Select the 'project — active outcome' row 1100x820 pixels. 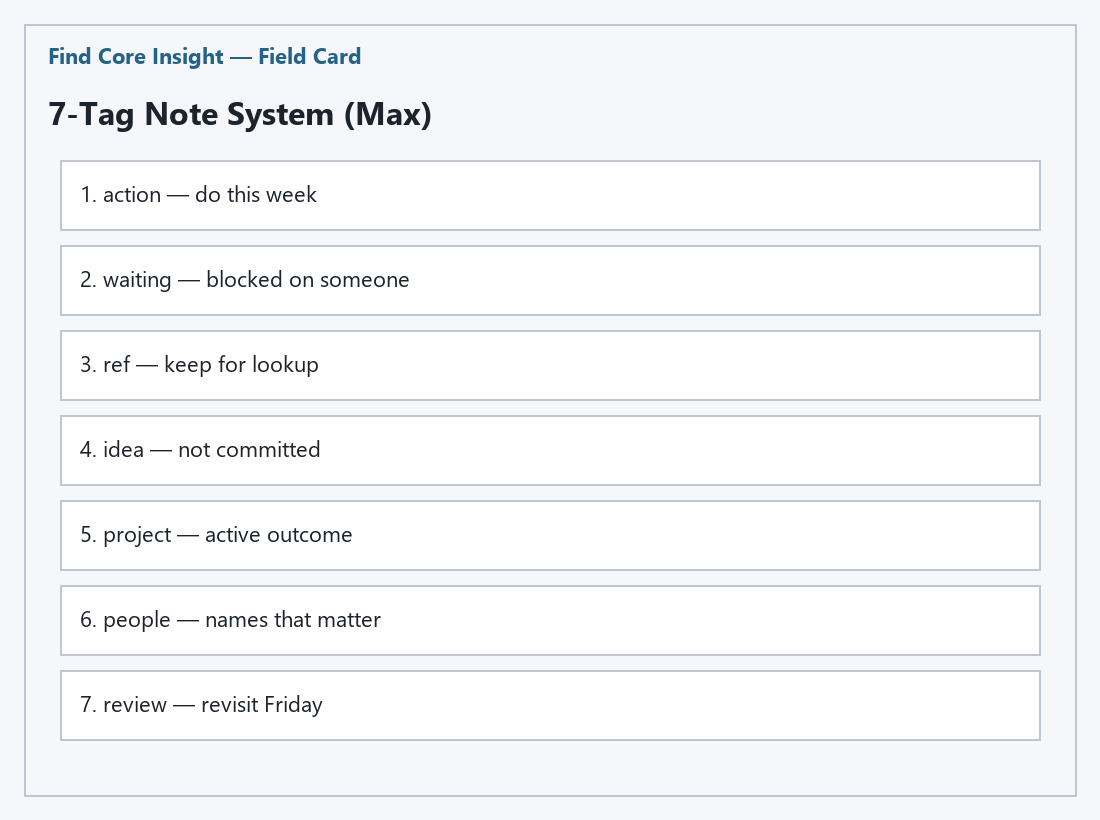(550, 535)
